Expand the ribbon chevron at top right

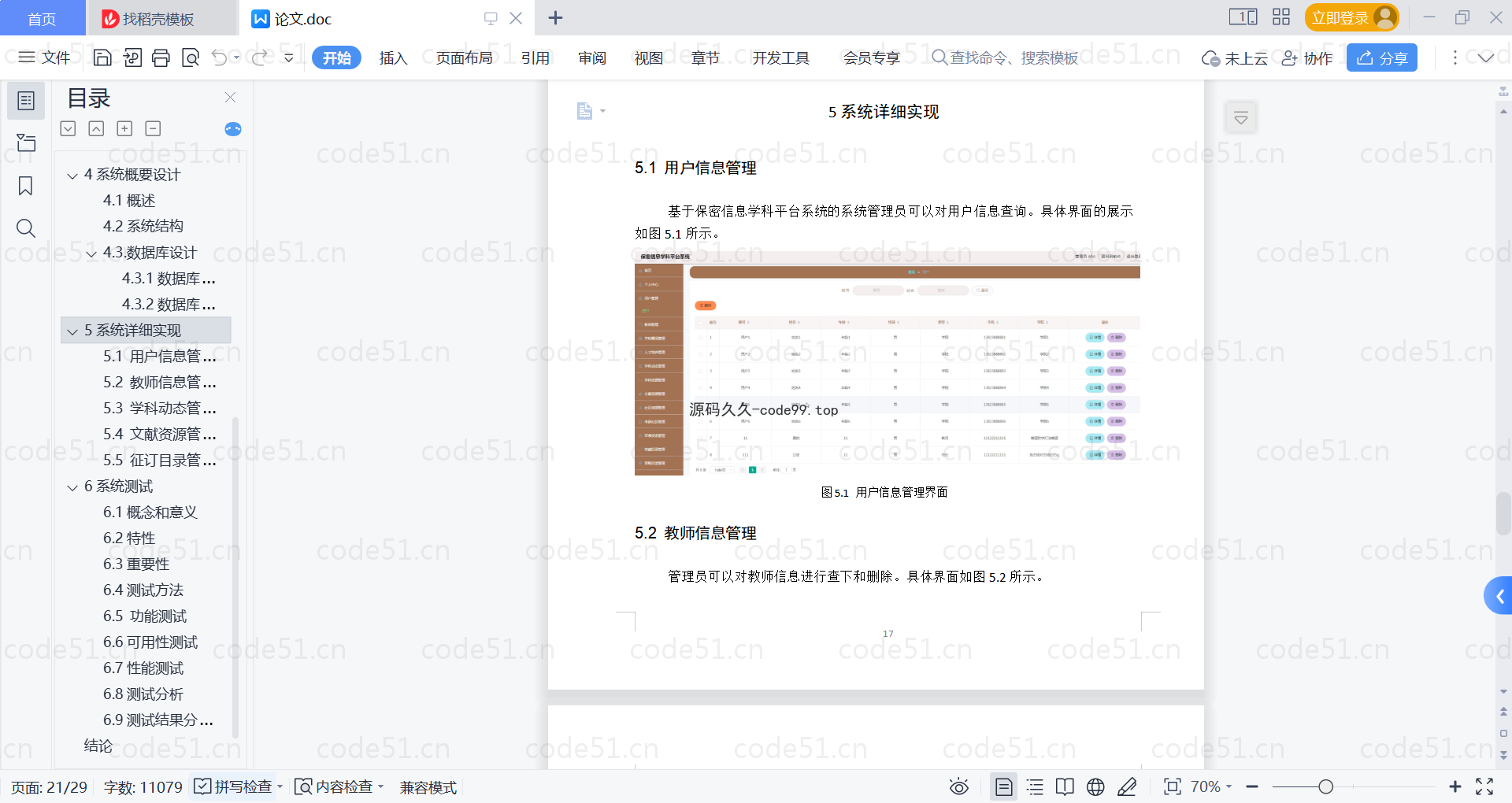coord(1486,57)
